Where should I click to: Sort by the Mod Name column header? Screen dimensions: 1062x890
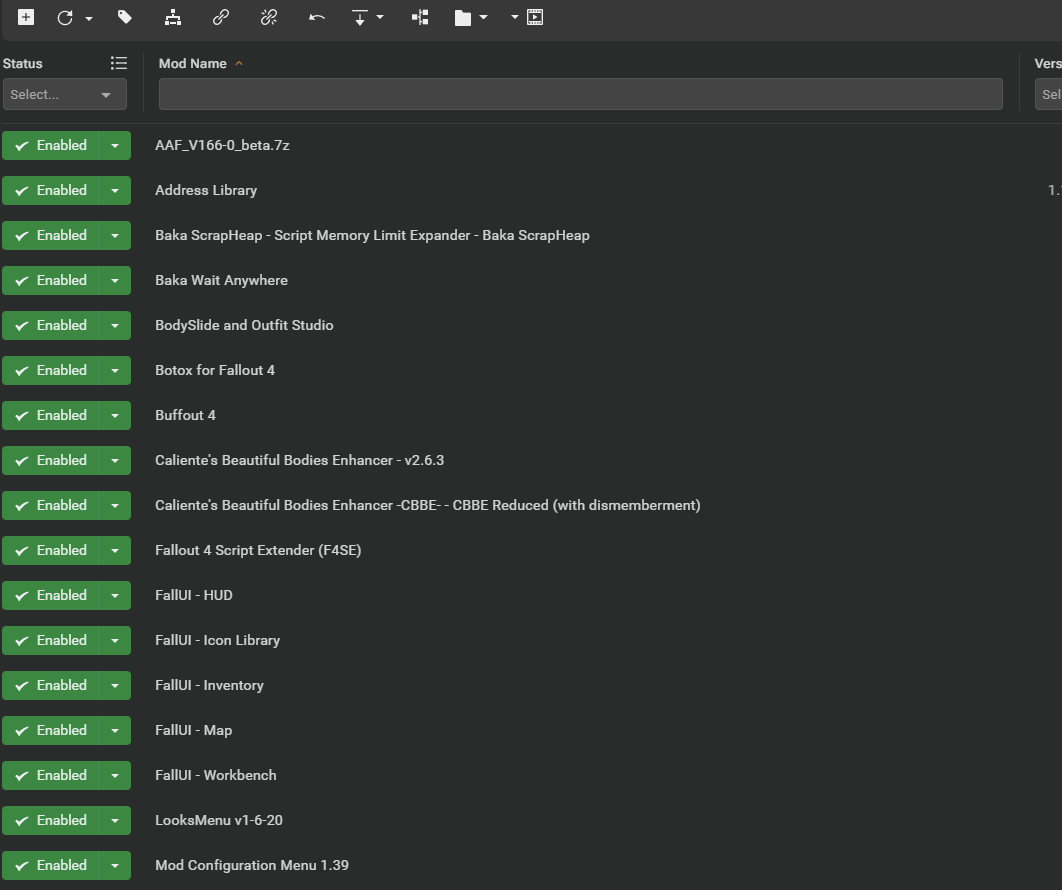(x=192, y=63)
